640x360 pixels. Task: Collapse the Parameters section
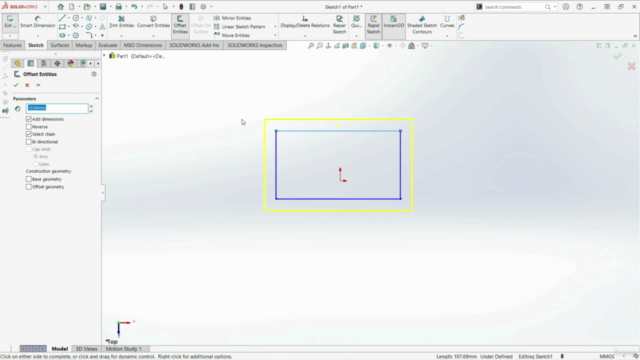tap(97, 99)
